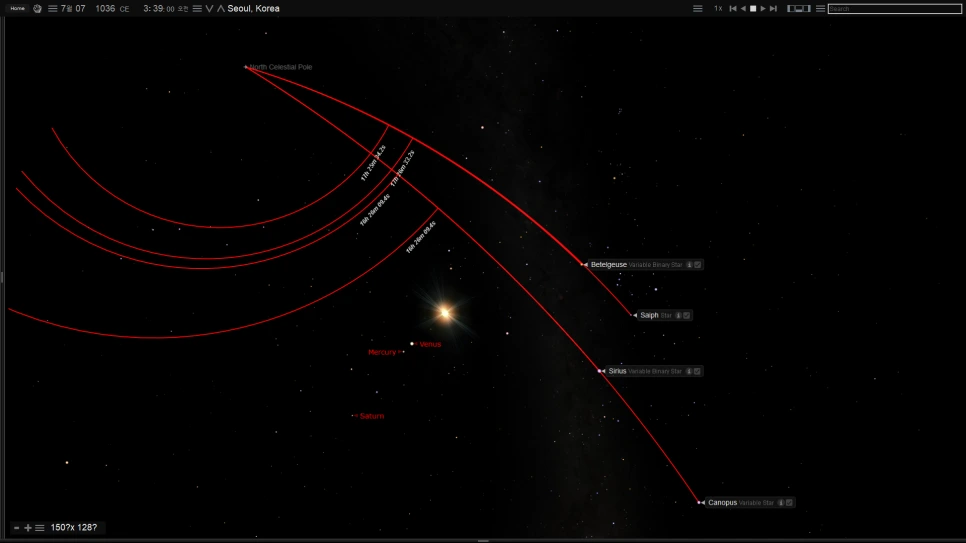Click the time field showing 3:39
The height and width of the screenshot is (543, 966).
[153, 9]
